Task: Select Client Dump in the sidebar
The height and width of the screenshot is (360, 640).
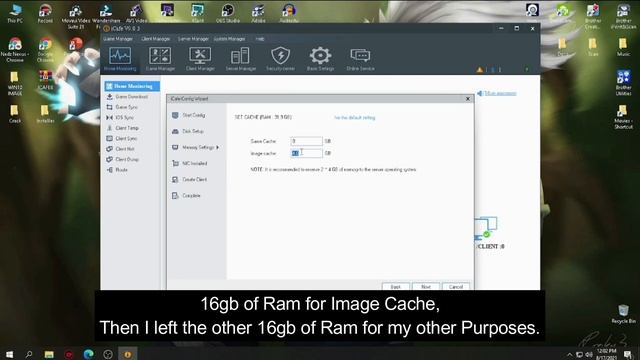Action: (127, 159)
